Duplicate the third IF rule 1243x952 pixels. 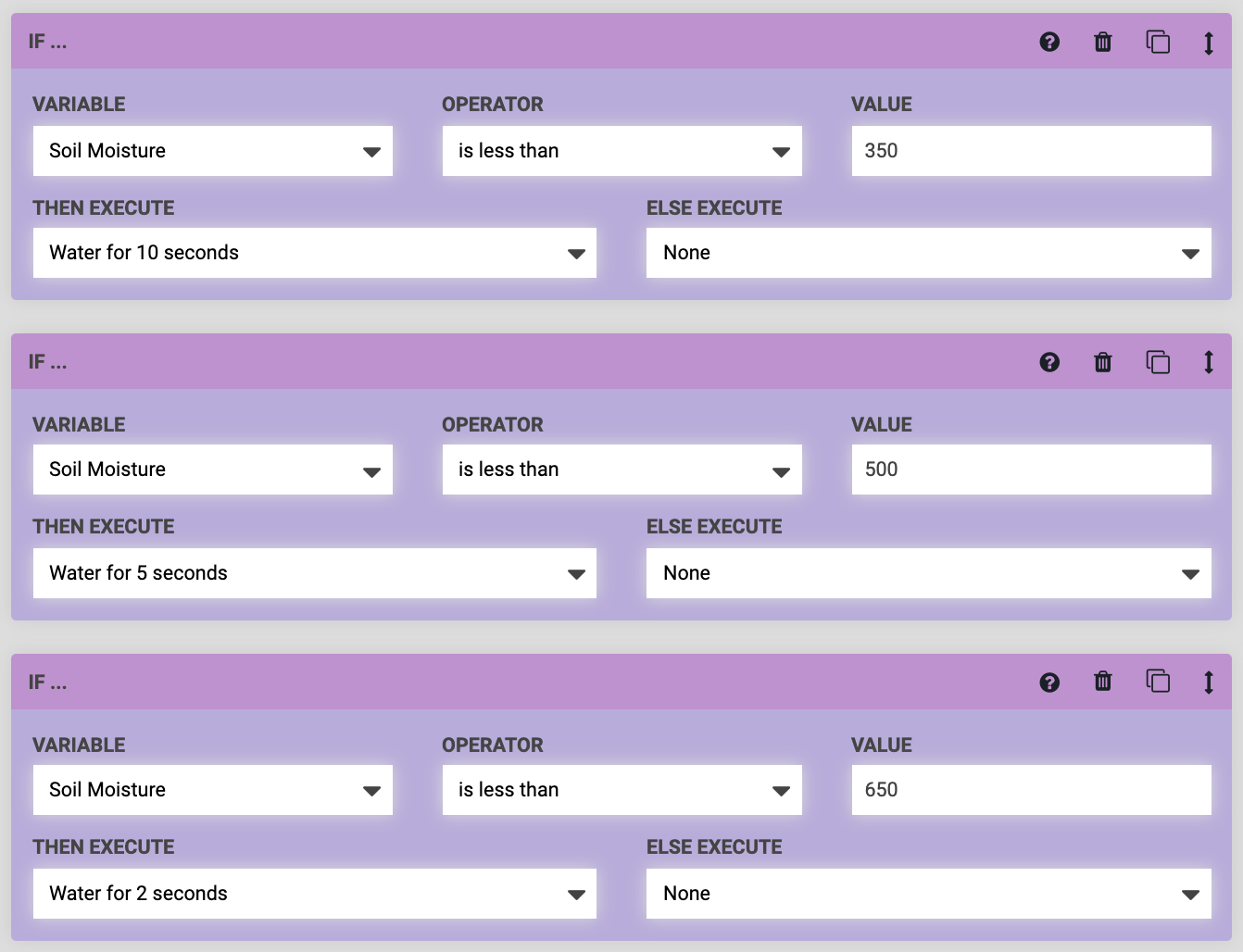point(1158,683)
